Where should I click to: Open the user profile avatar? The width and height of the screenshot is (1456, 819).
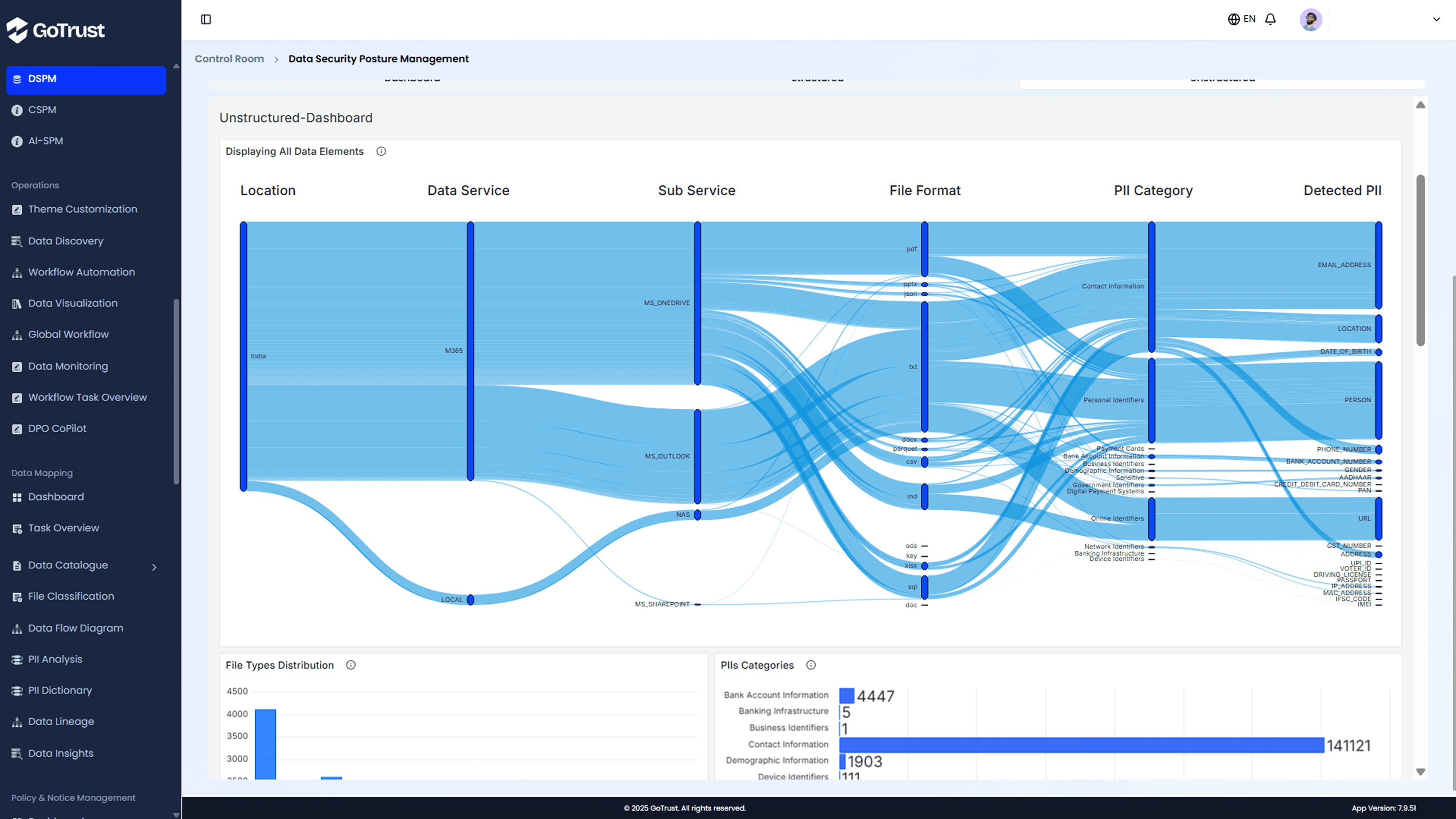click(1310, 20)
